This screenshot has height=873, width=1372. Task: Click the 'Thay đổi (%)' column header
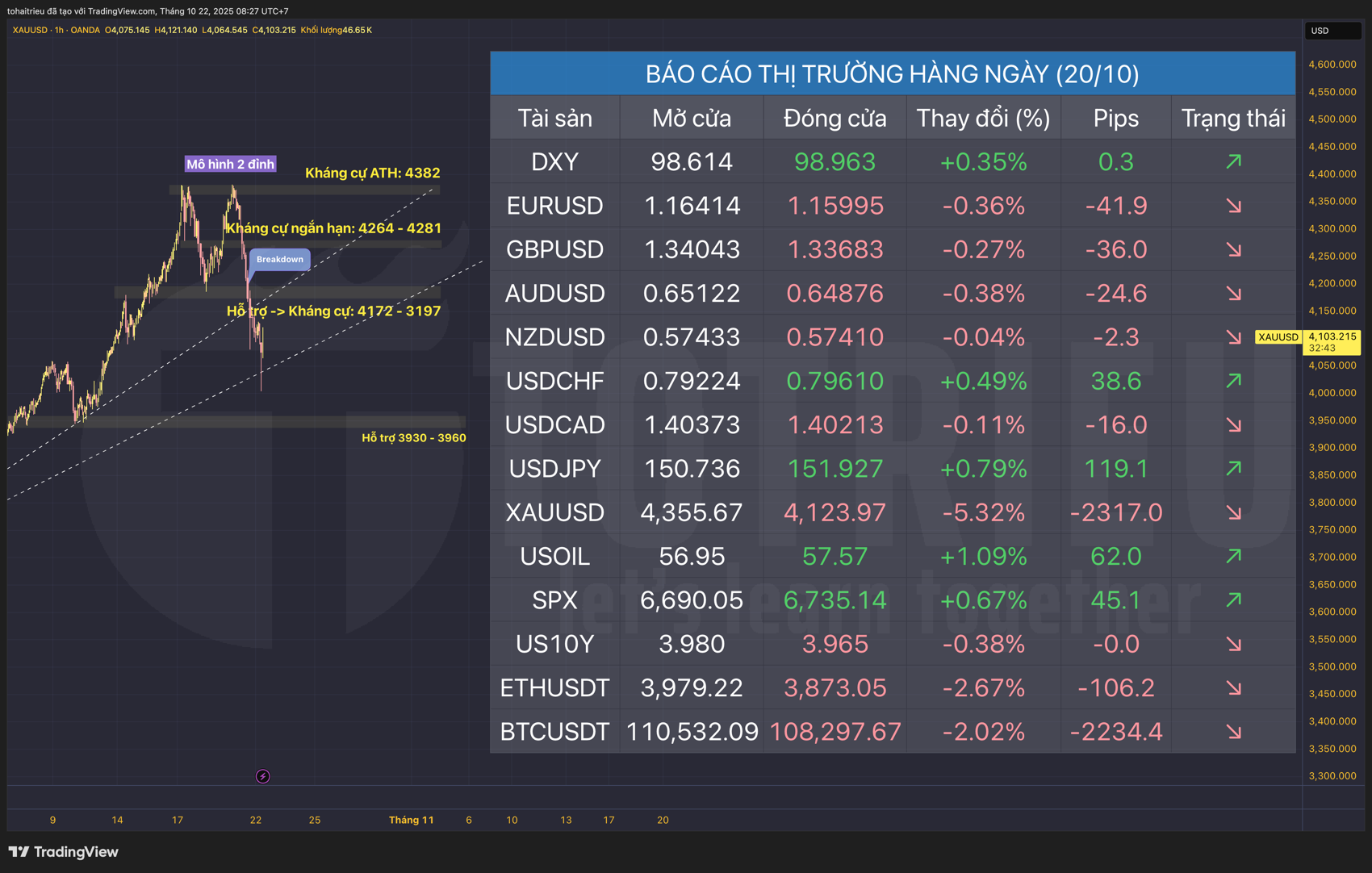pos(983,119)
